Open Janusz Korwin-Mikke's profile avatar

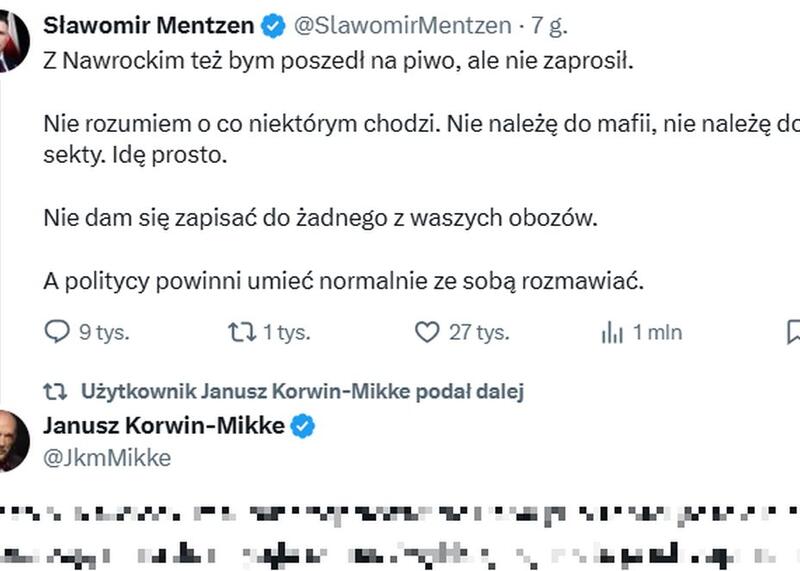[x=14, y=441]
